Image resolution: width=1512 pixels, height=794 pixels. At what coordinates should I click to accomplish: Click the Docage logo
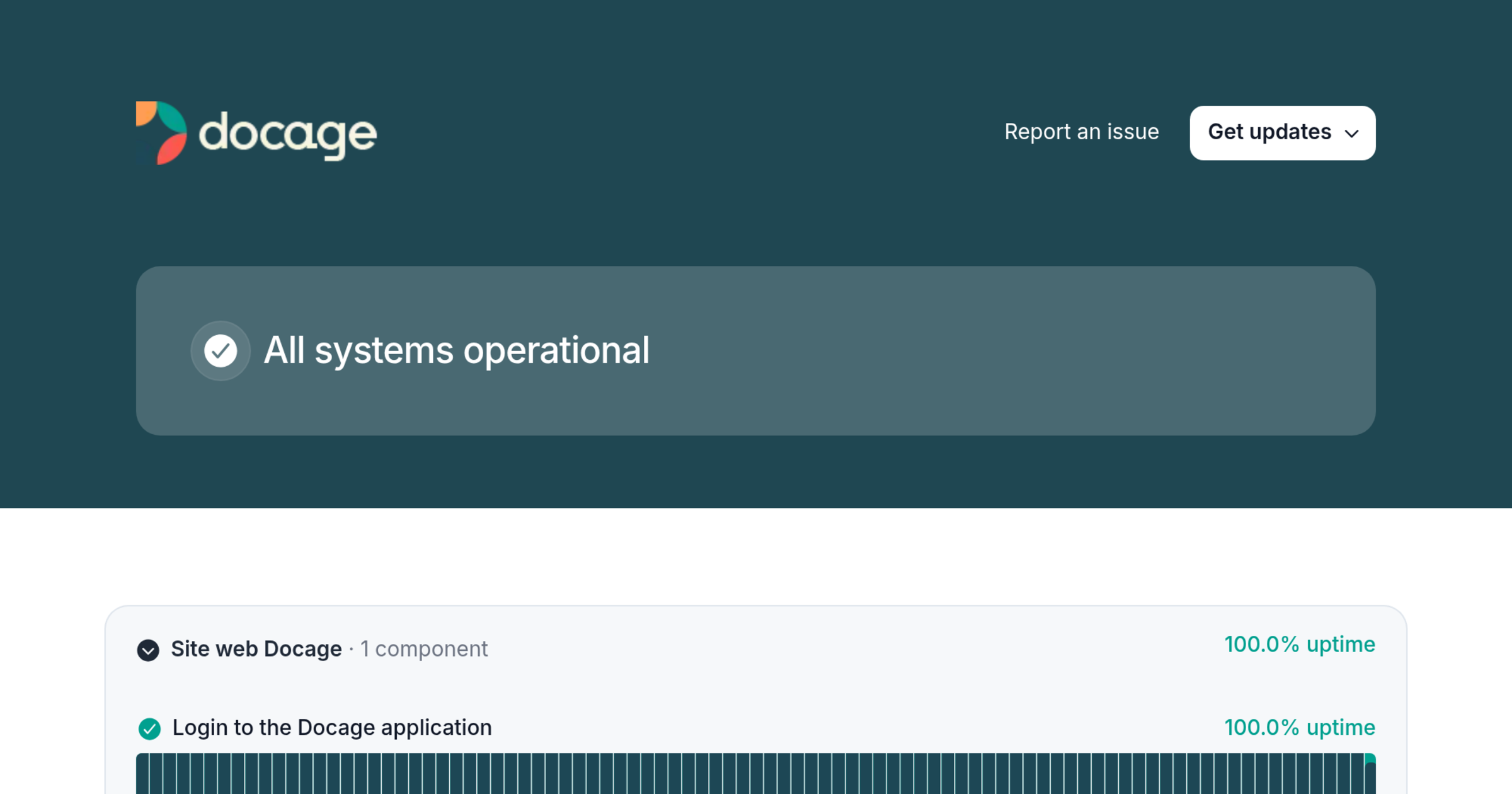click(256, 133)
